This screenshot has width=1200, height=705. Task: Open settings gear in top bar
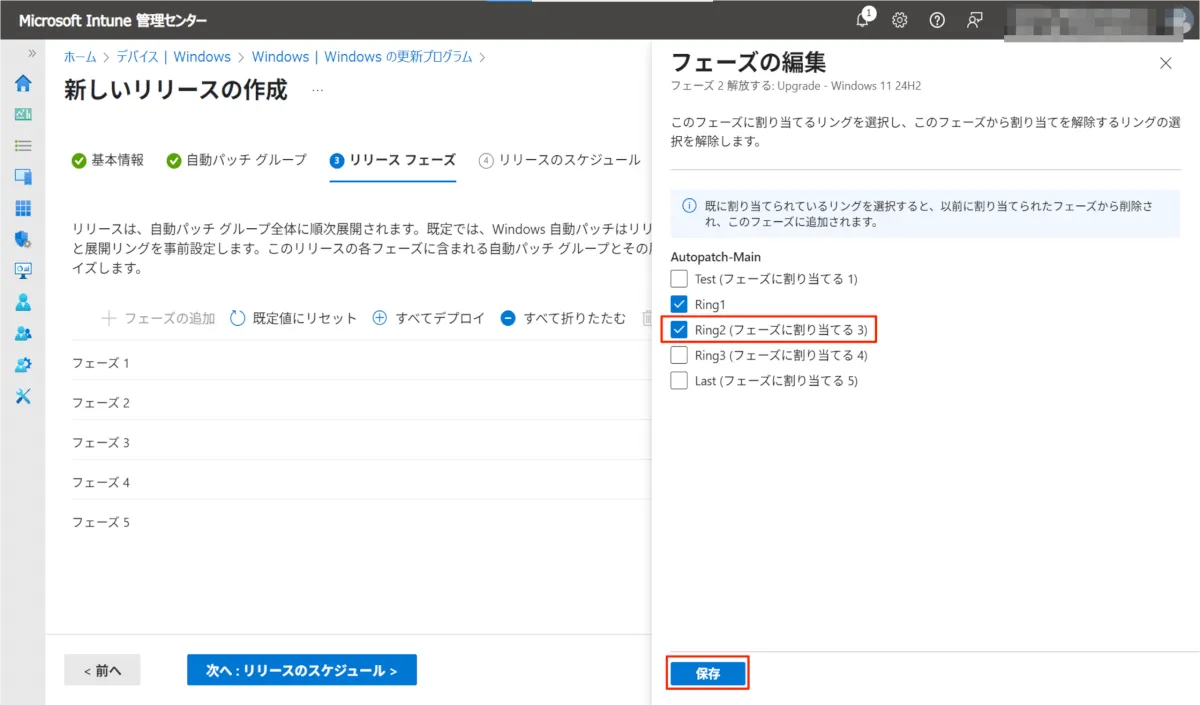900,20
